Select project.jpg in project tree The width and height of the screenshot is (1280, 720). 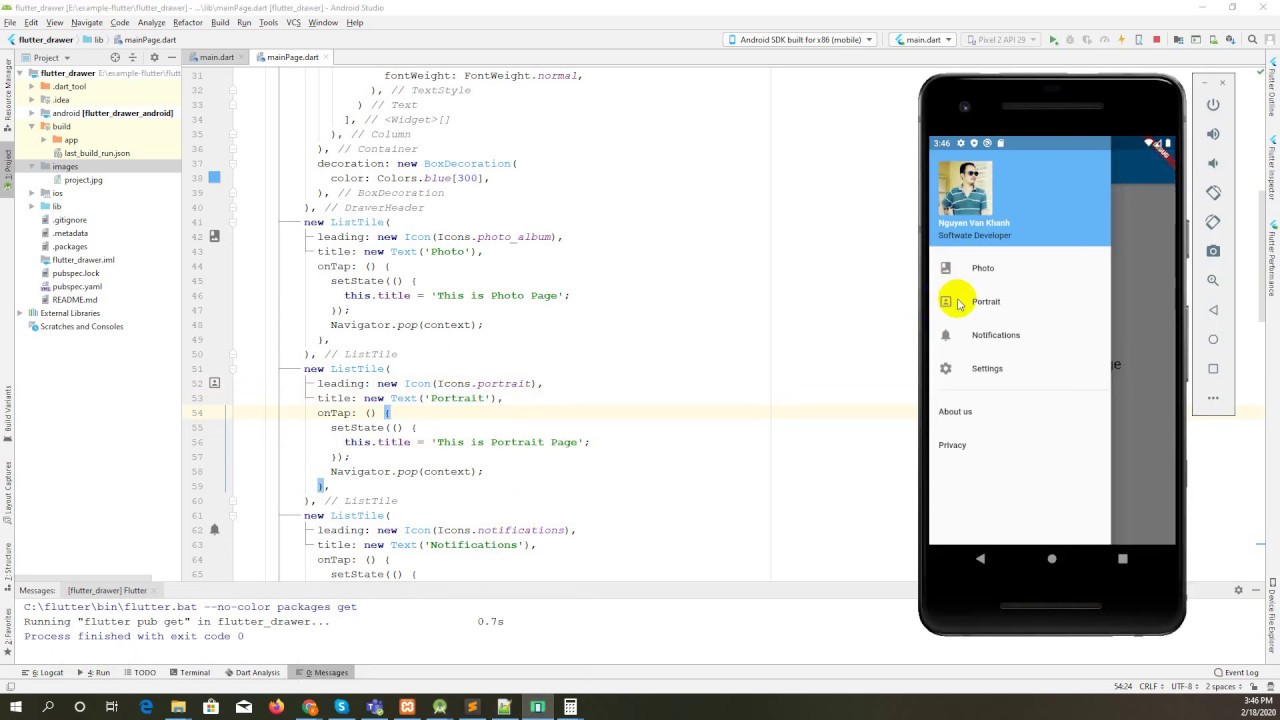point(83,180)
